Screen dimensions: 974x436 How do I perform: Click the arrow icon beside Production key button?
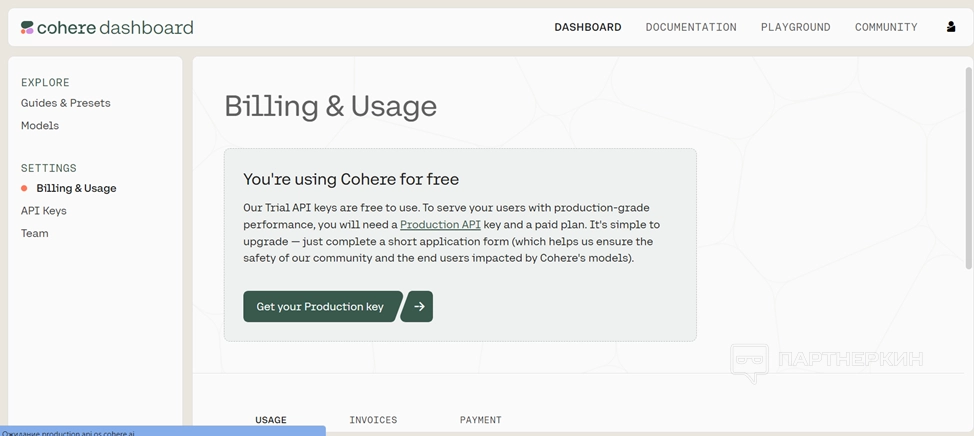[418, 307]
